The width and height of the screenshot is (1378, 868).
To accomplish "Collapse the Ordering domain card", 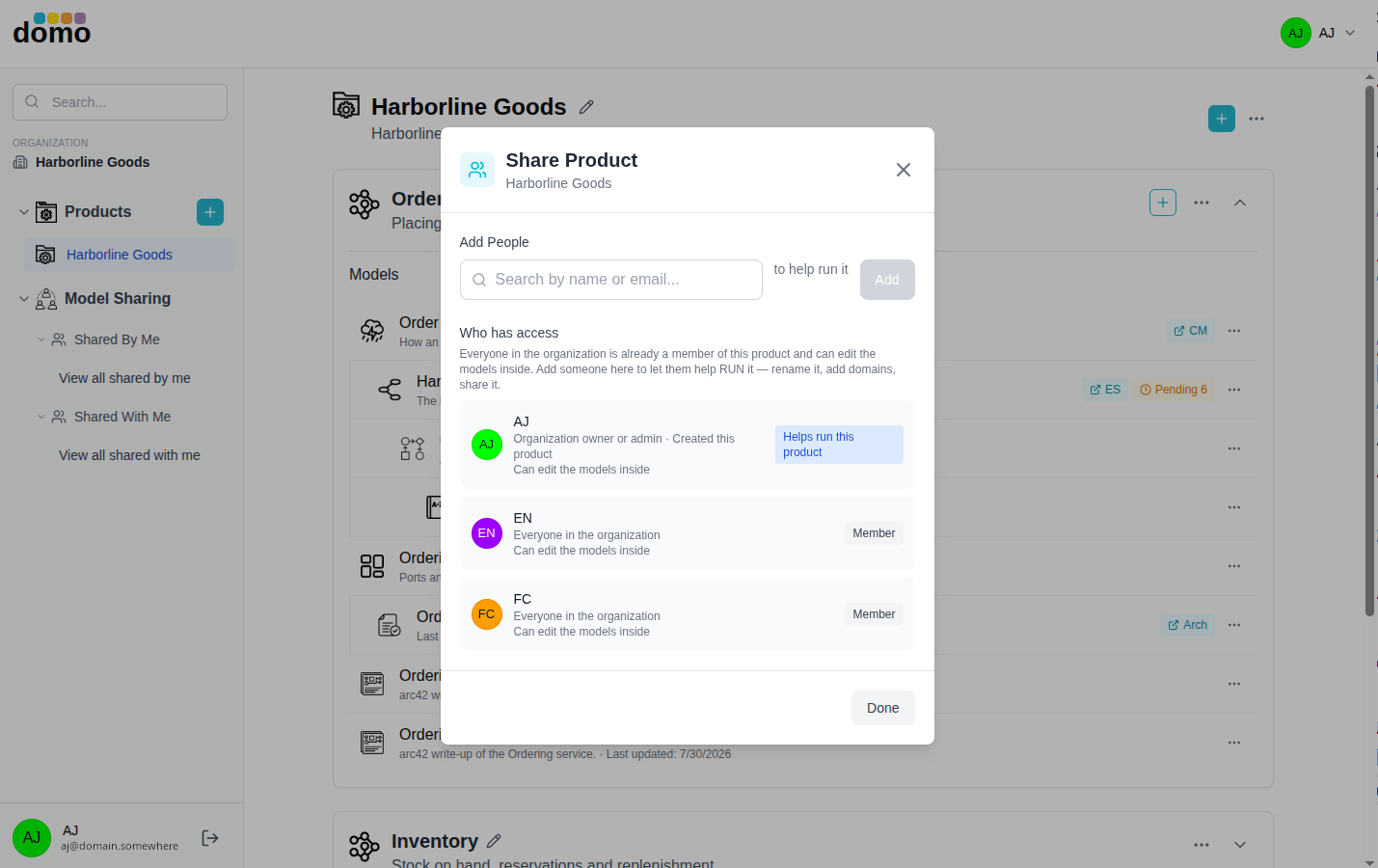I will pos(1240,203).
